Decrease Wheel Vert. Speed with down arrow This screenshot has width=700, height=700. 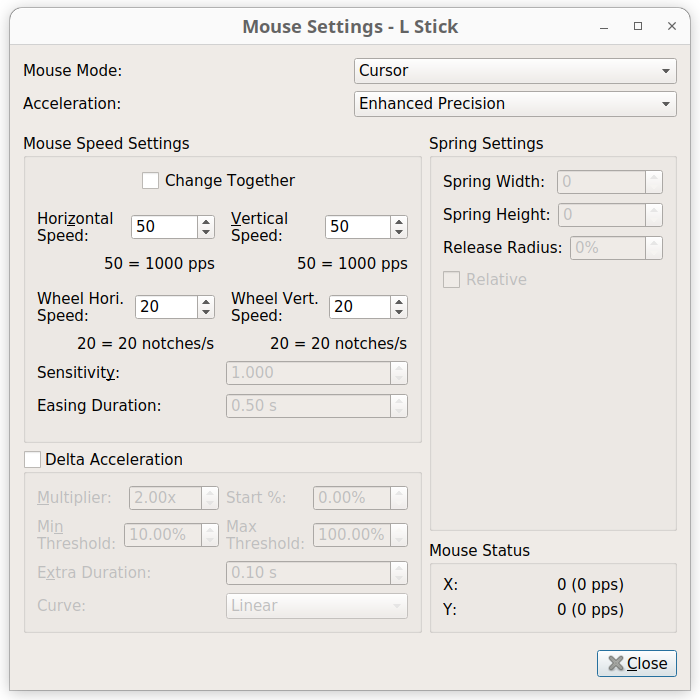click(x=399, y=312)
